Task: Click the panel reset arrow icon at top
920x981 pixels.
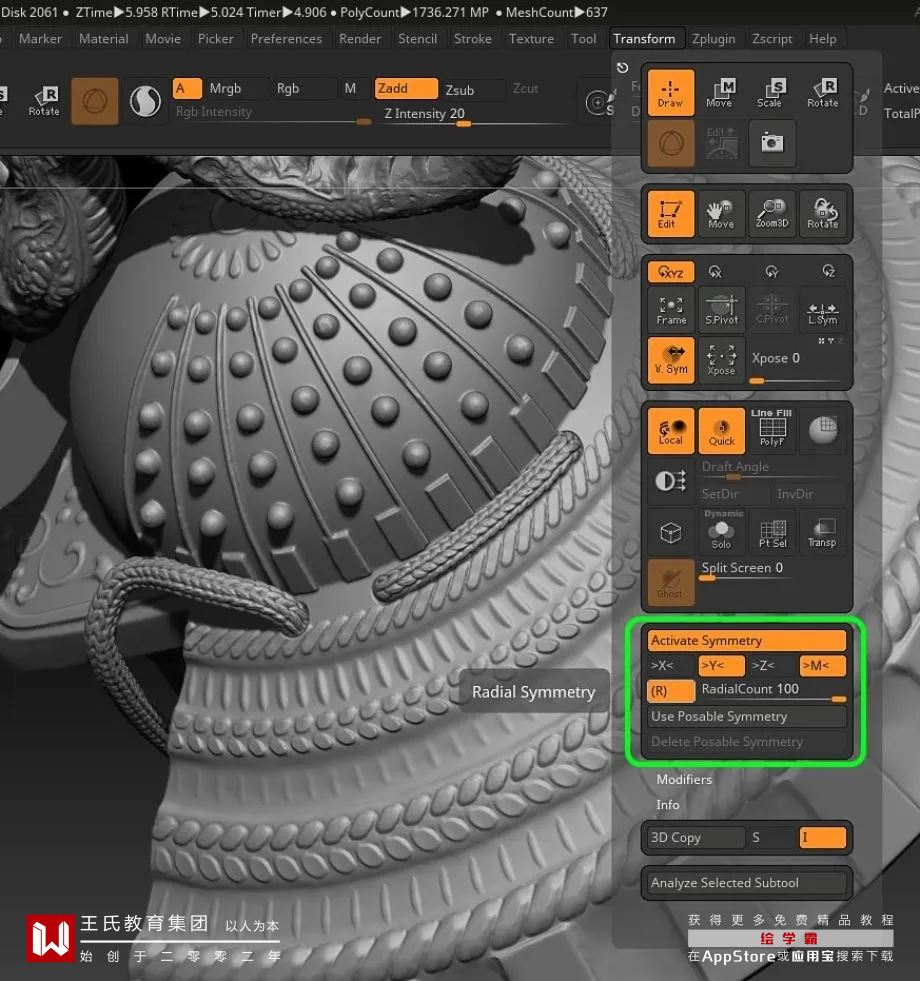Action: click(x=622, y=68)
